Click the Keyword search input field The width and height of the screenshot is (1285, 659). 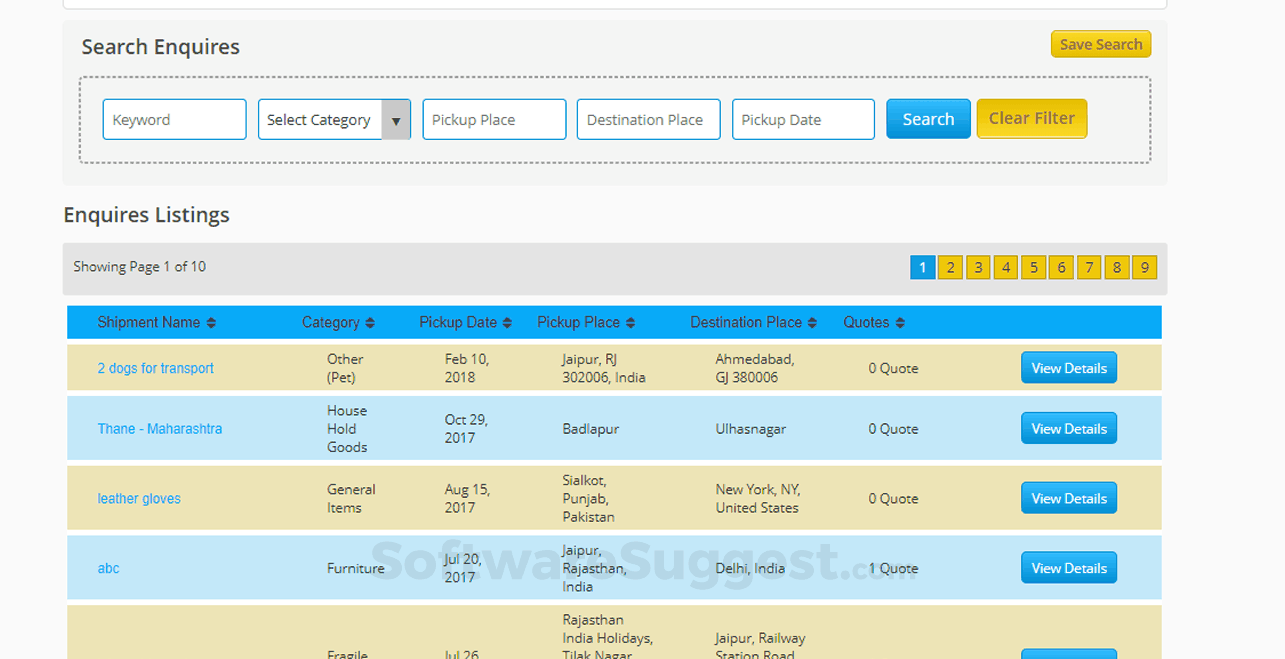coord(174,119)
